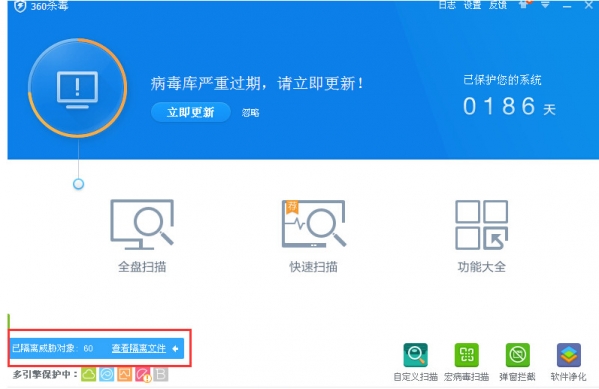
Task: Click the blue swirl engine icon
Action: (107, 374)
